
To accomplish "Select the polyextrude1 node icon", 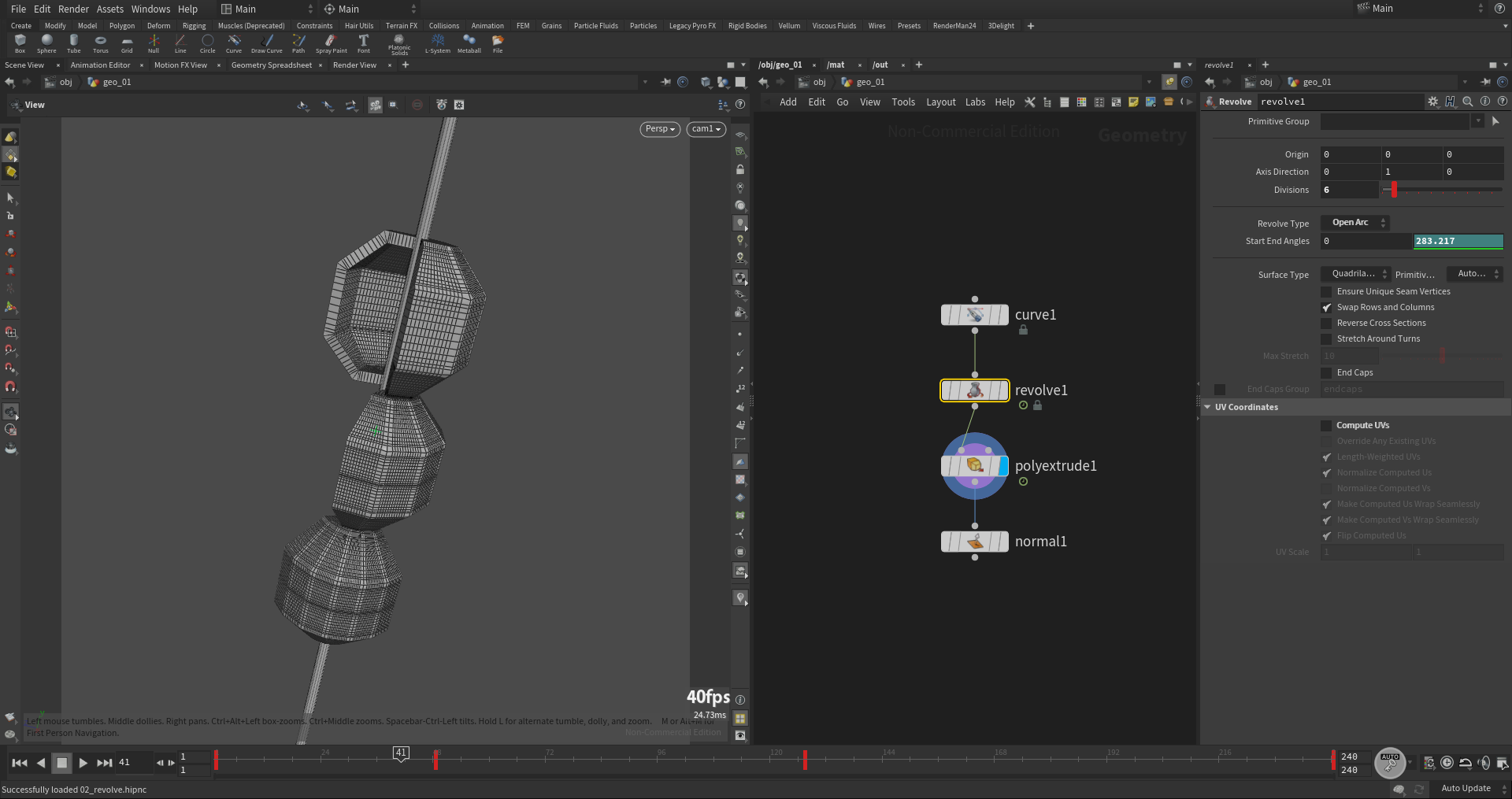I will (975, 465).
